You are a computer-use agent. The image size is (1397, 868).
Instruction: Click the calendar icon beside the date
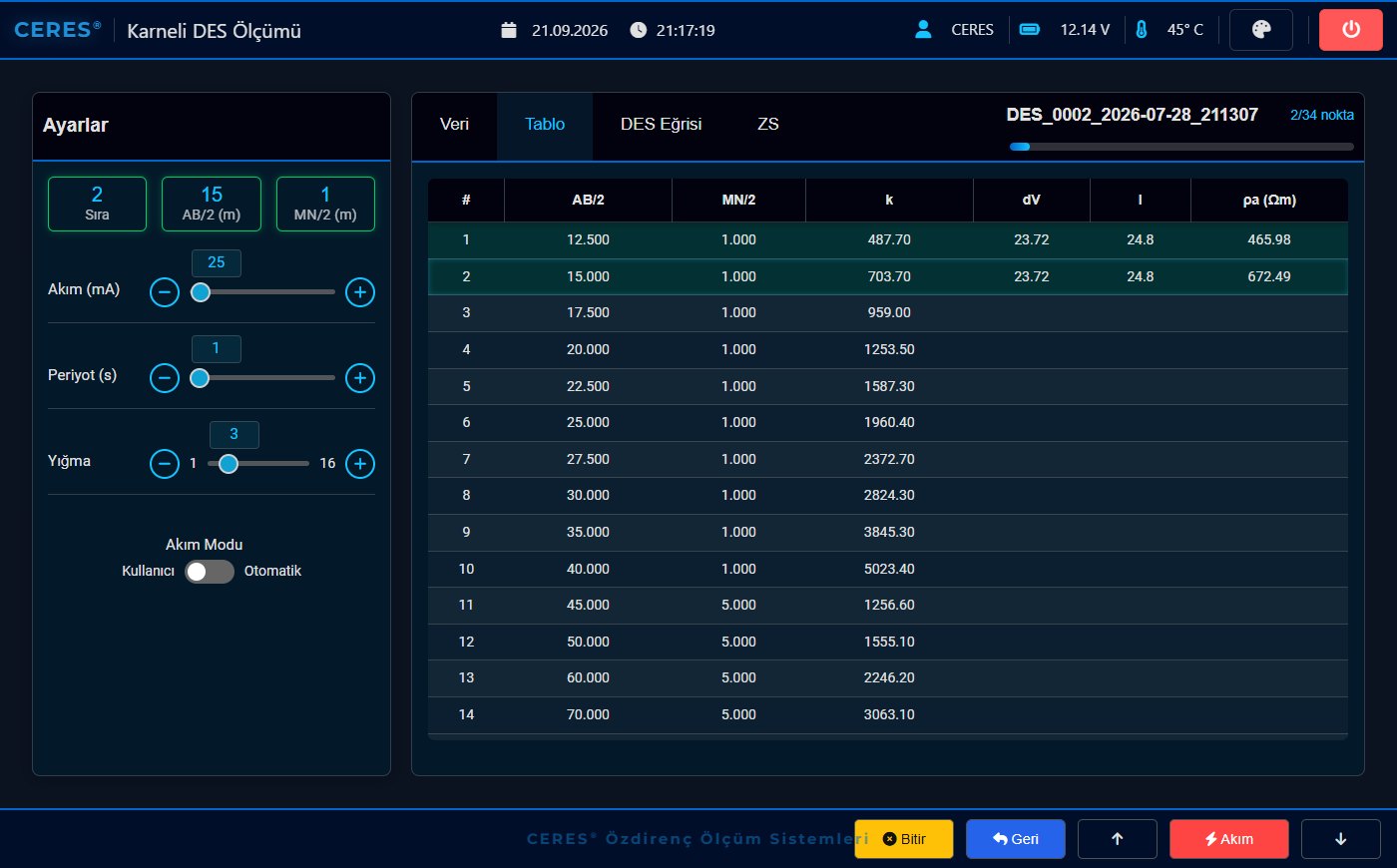click(509, 30)
